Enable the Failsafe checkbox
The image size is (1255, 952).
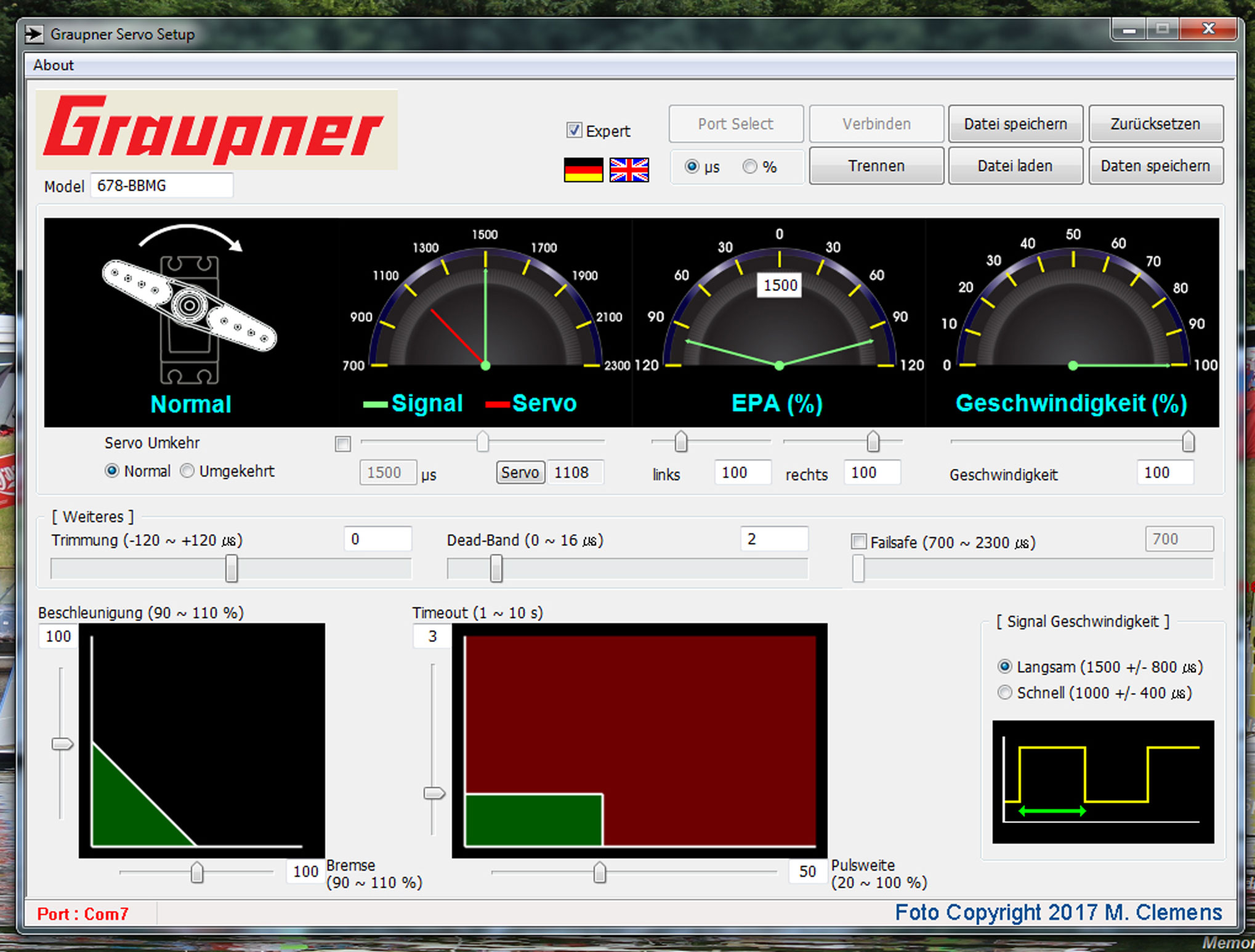(858, 542)
